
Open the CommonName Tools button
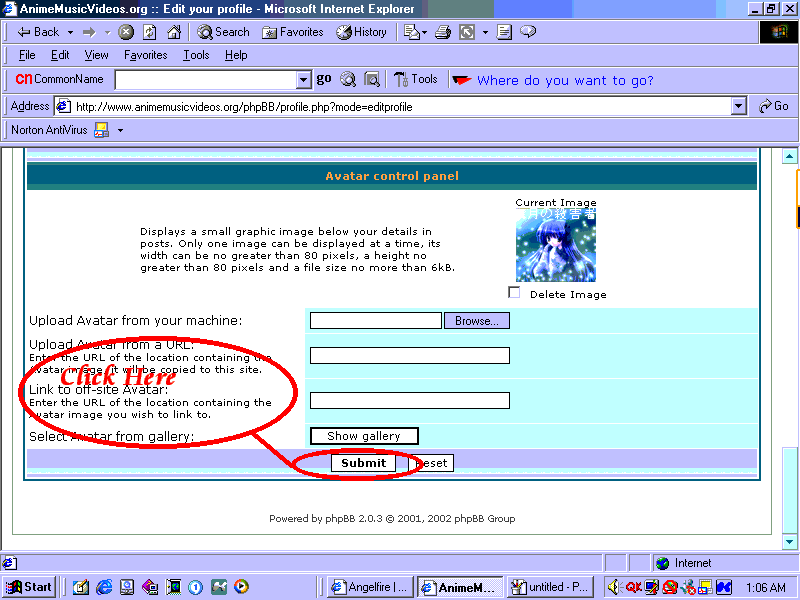click(x=416, y=80)
